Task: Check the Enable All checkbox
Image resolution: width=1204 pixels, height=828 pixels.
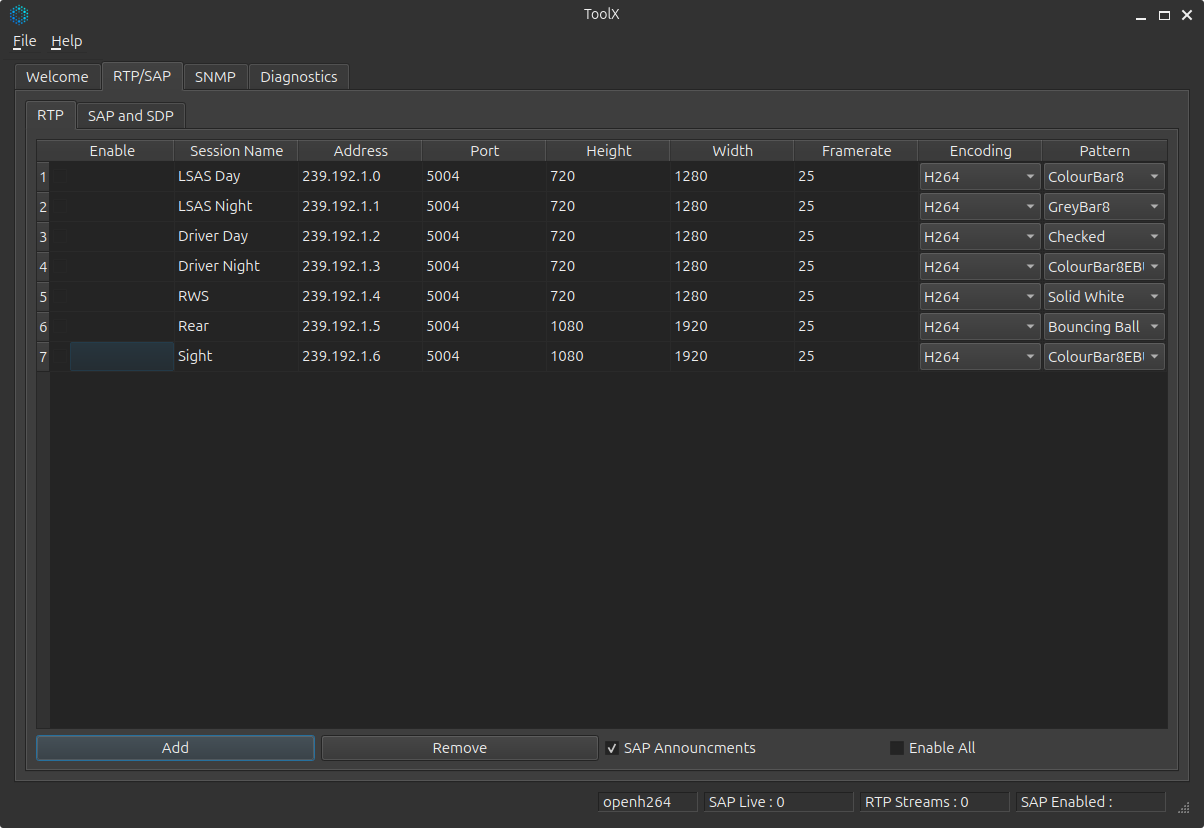Action: (x=896, y=747)
